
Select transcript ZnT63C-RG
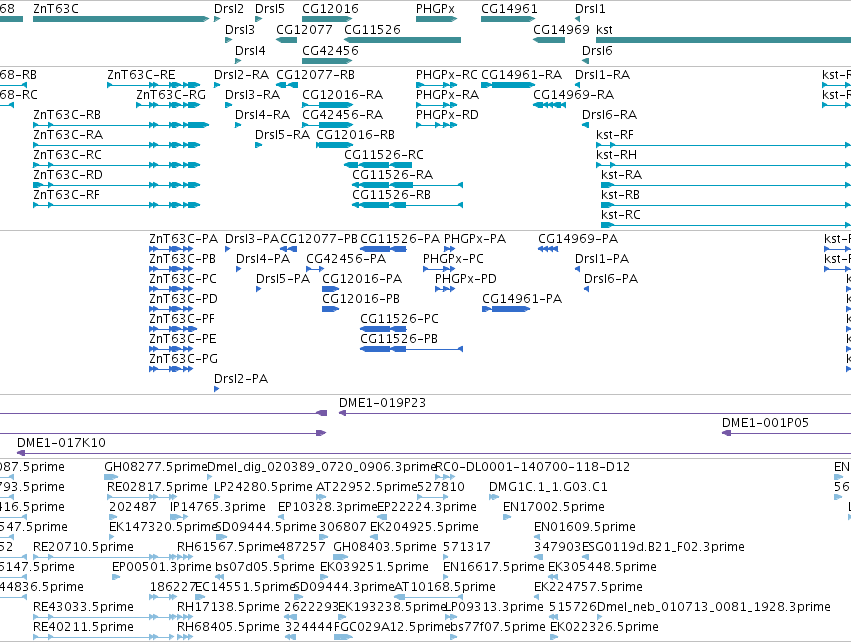click(x=171, y=94)
